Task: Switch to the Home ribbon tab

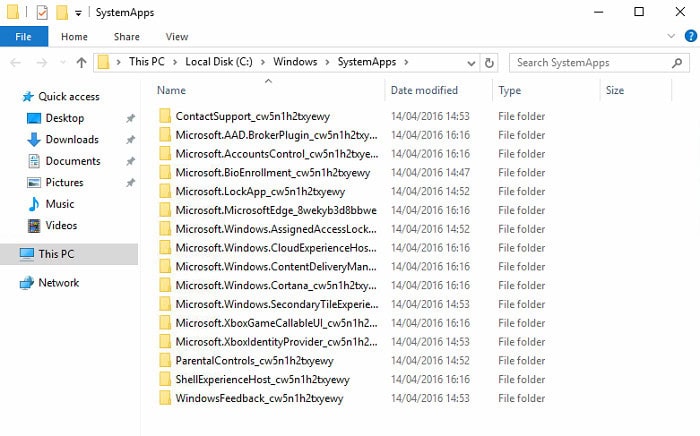Action: (x=74, y=37)
